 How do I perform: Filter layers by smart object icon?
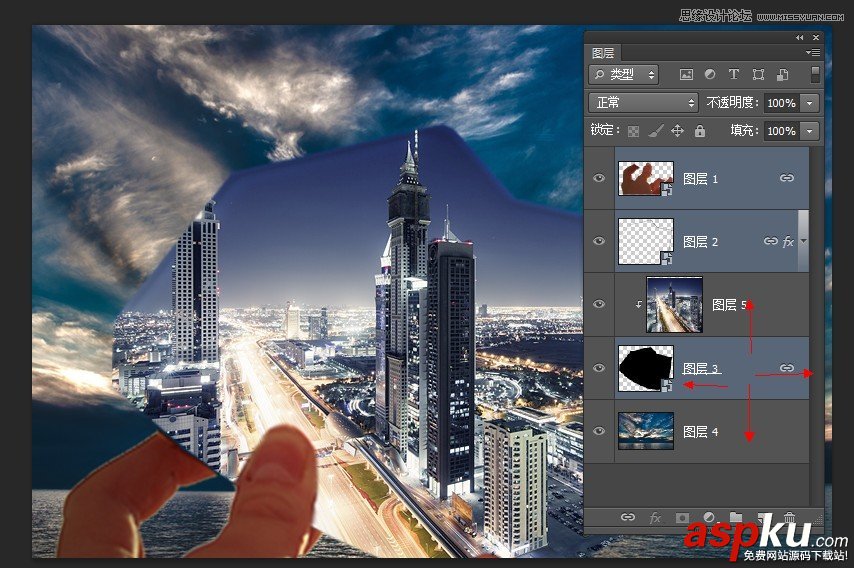tap(782, 75)
